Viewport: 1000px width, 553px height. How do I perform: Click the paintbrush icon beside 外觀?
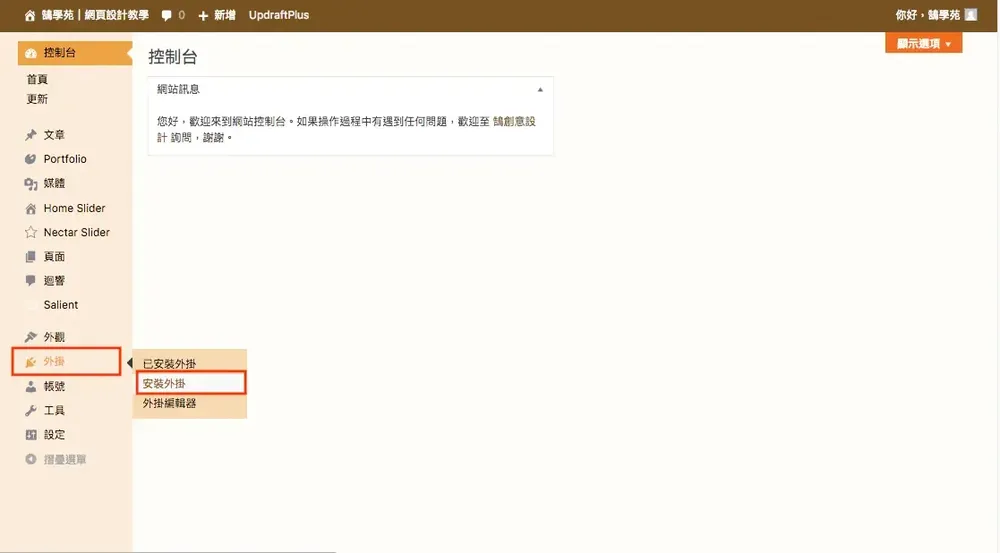click(31, 337)
